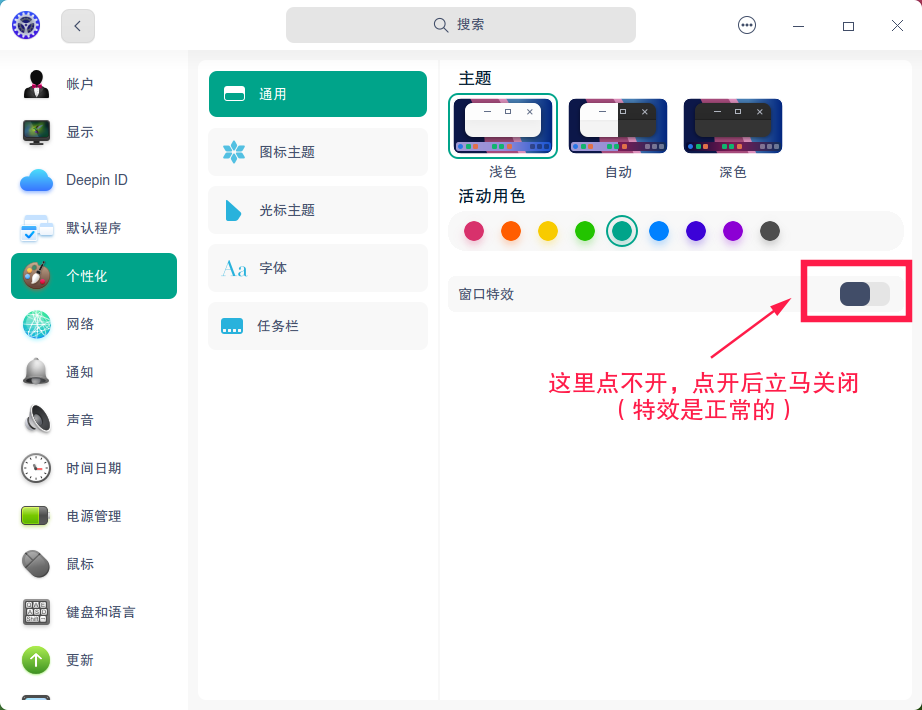Open the 时间日期 (Time) clock icon

(x=37, y=468)
